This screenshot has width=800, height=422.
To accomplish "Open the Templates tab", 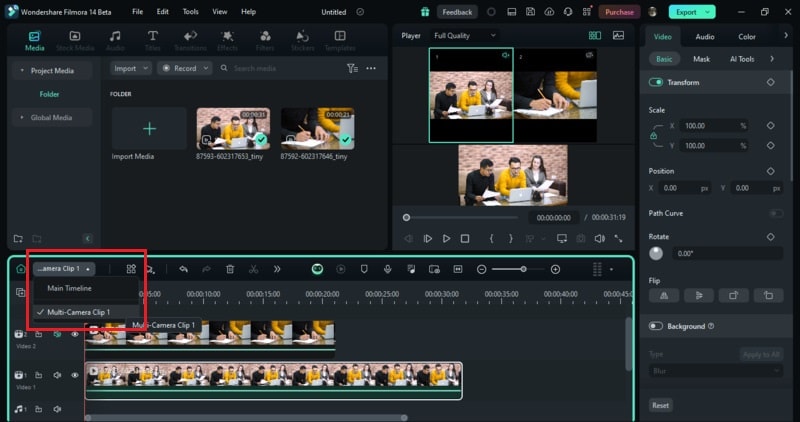I will tap(340, 40).
